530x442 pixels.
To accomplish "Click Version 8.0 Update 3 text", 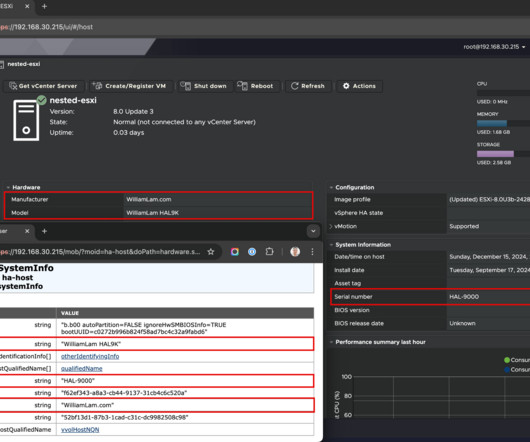I will pos(133,112).
